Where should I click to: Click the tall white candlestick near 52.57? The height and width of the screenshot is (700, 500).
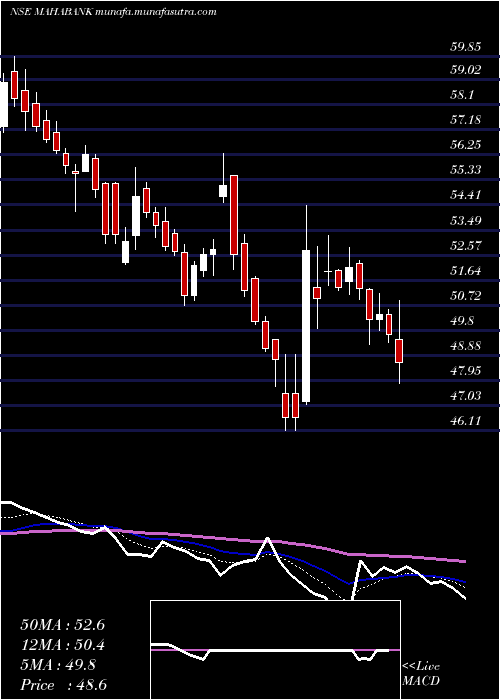(x=306, y=326)
